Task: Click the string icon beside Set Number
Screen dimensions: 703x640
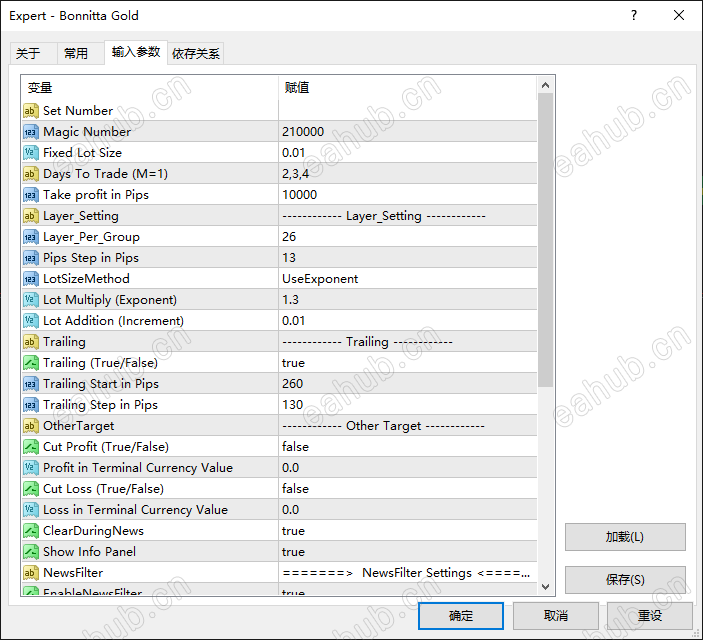Action: click(x=30, y=111)
